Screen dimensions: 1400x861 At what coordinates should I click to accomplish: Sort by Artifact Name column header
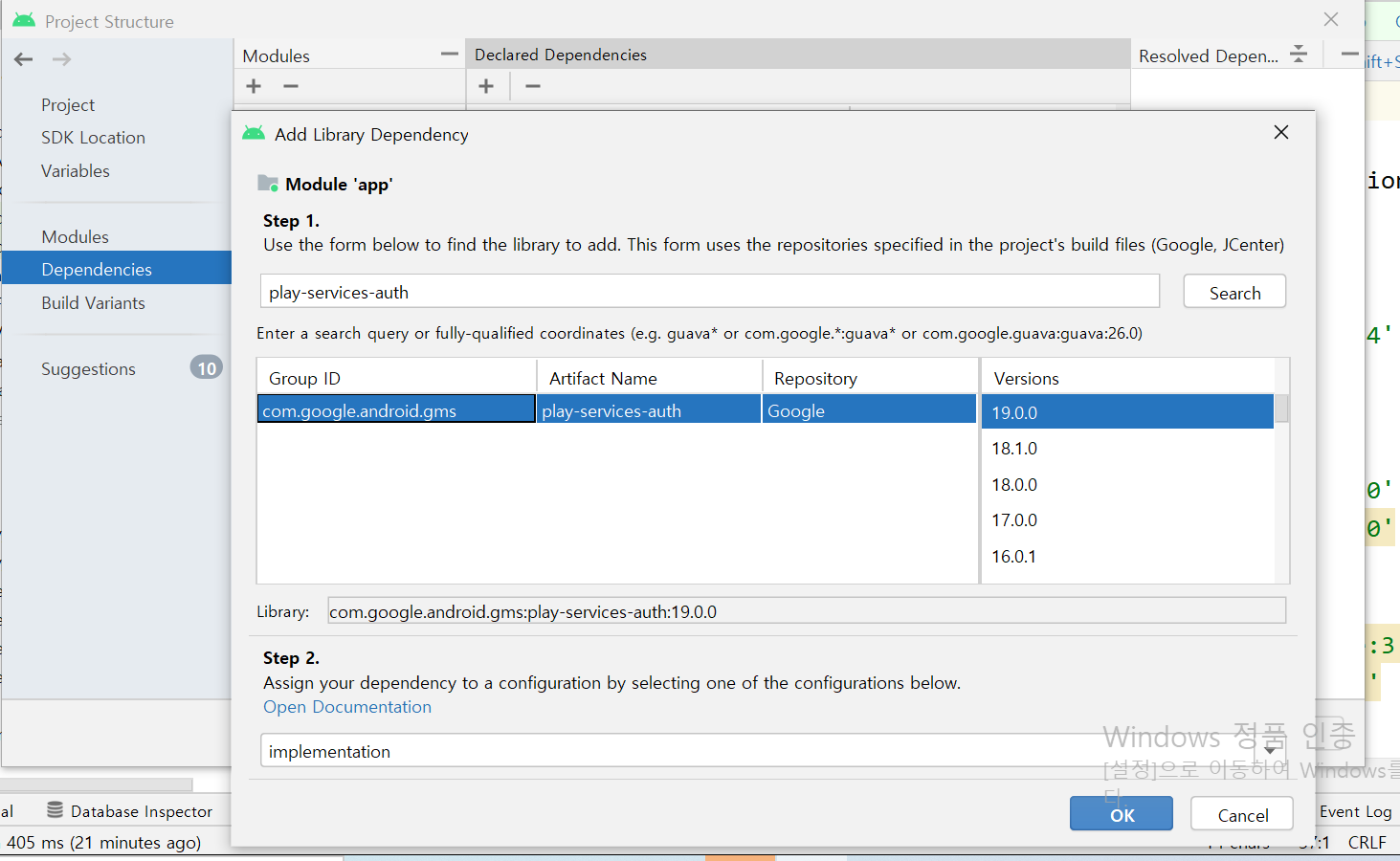pyautogui.click(x=649, y=378)
